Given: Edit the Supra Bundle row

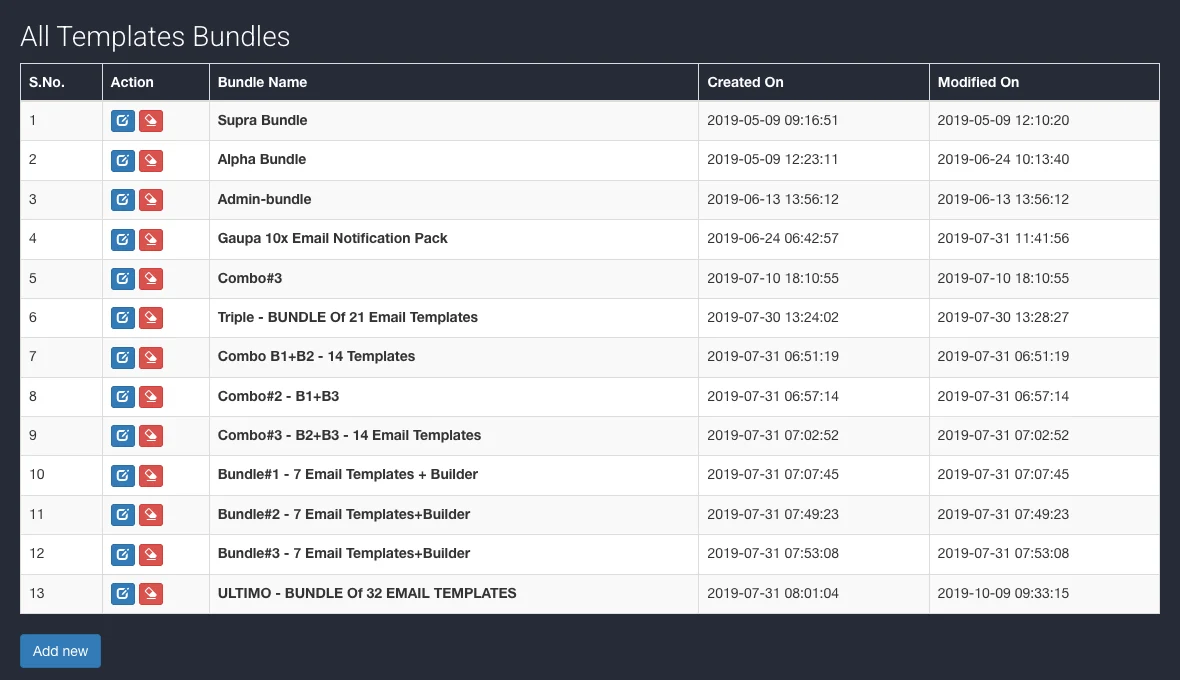Looking at the screenshot, I should 123,120.
